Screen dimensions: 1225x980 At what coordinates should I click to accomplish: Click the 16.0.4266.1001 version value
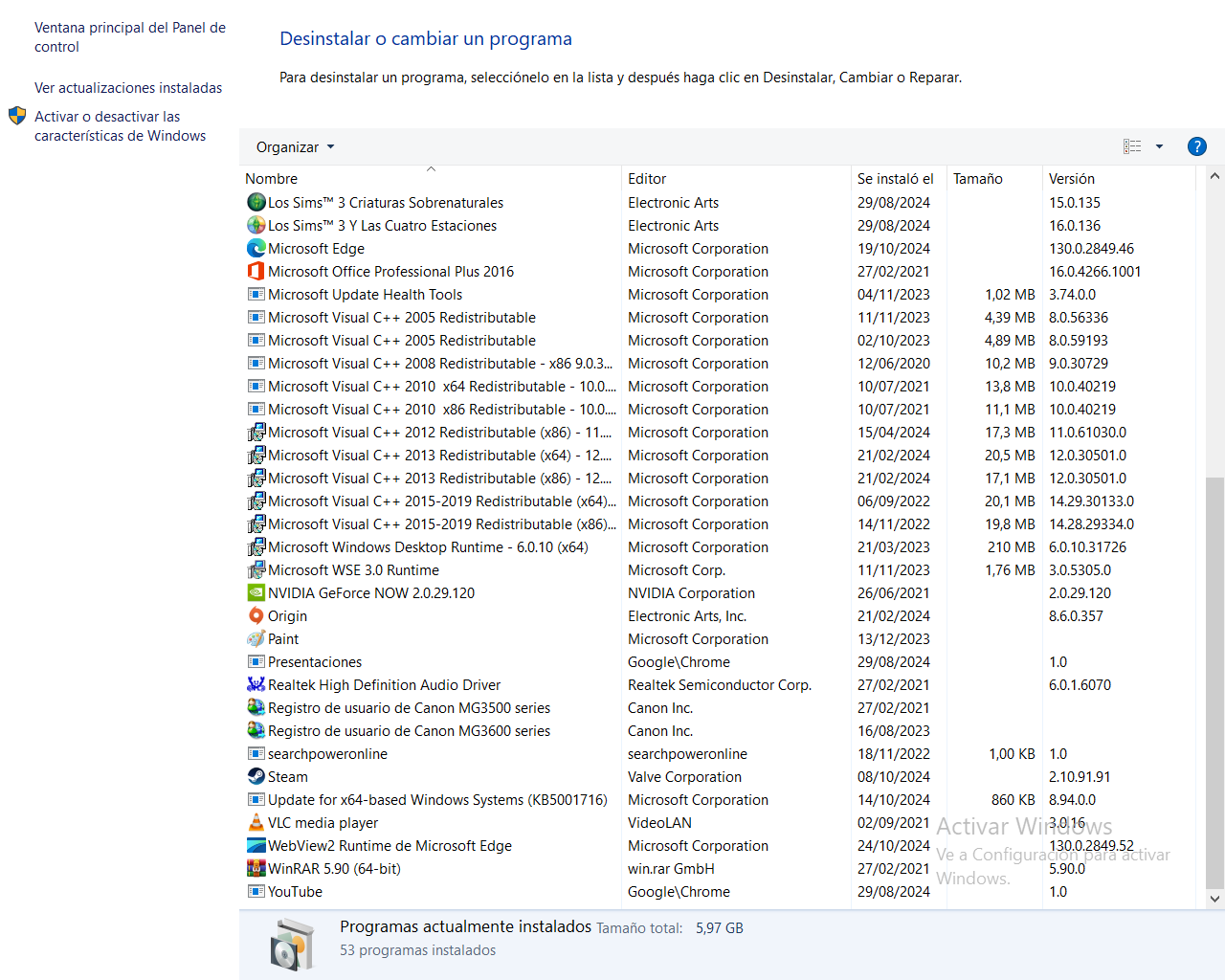coord(1095,271)
